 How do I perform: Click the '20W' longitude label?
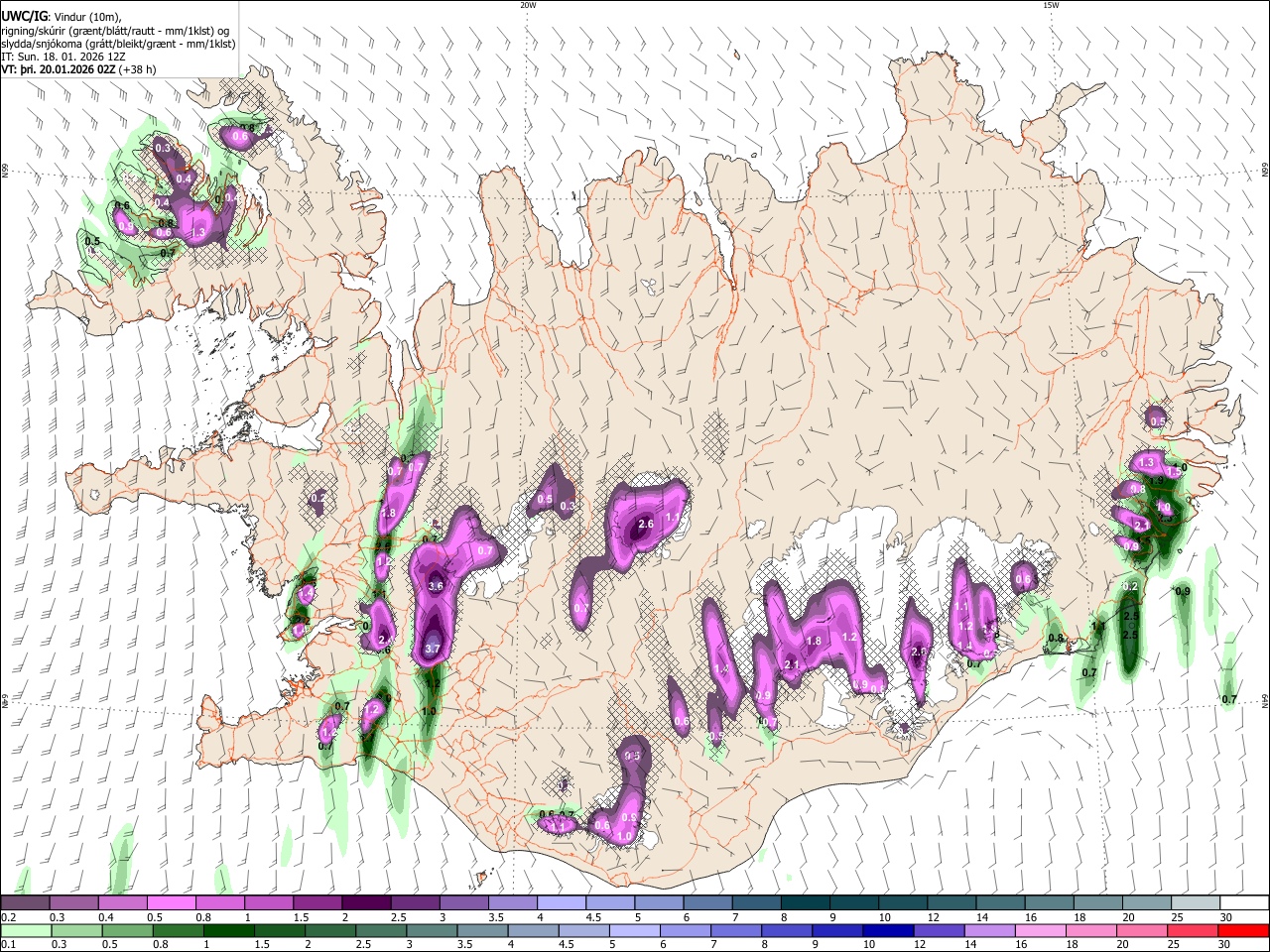pyautogui.click(x=528, y=5)
